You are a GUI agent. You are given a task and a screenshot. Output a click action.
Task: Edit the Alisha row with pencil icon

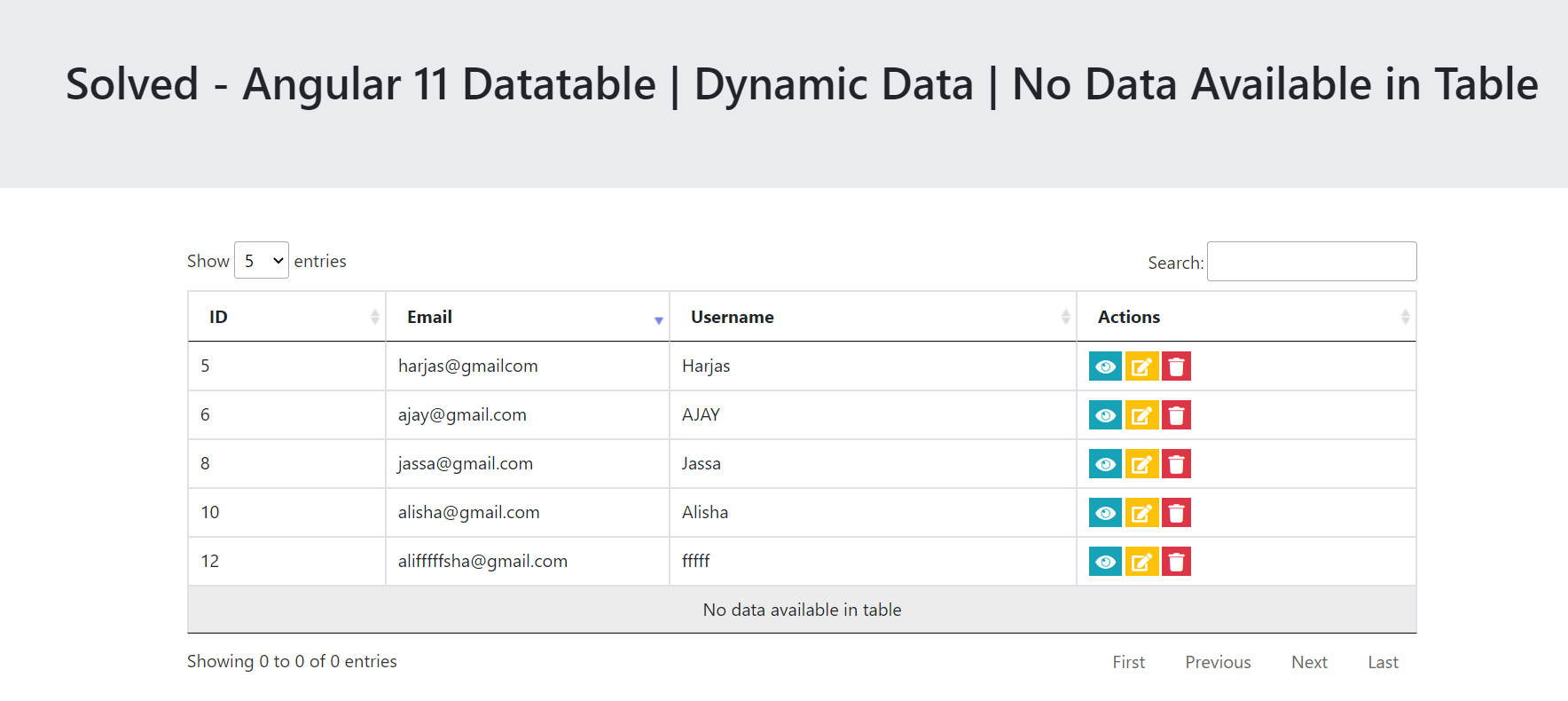click(x=1141, y=513)
